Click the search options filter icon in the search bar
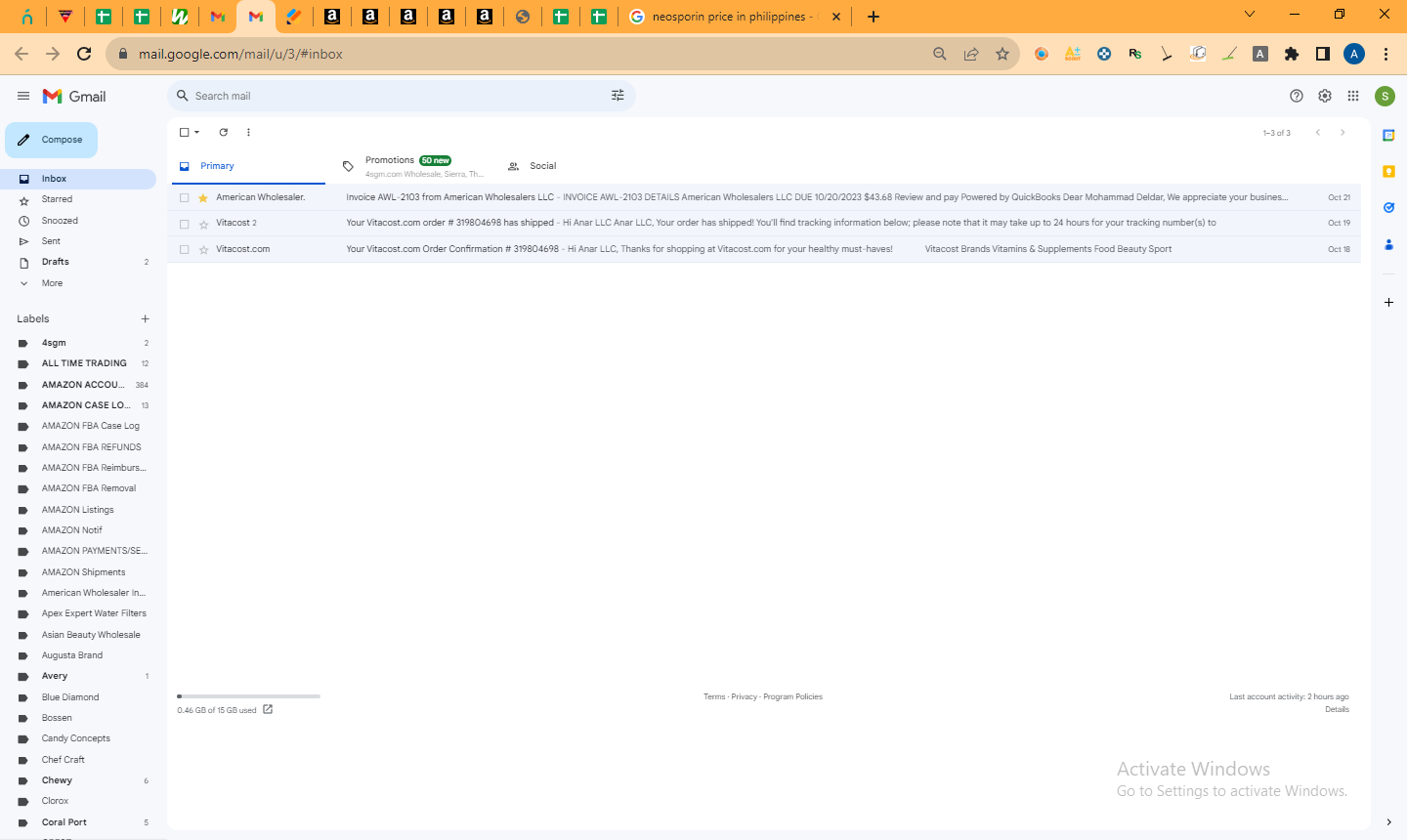 (618, 96)
